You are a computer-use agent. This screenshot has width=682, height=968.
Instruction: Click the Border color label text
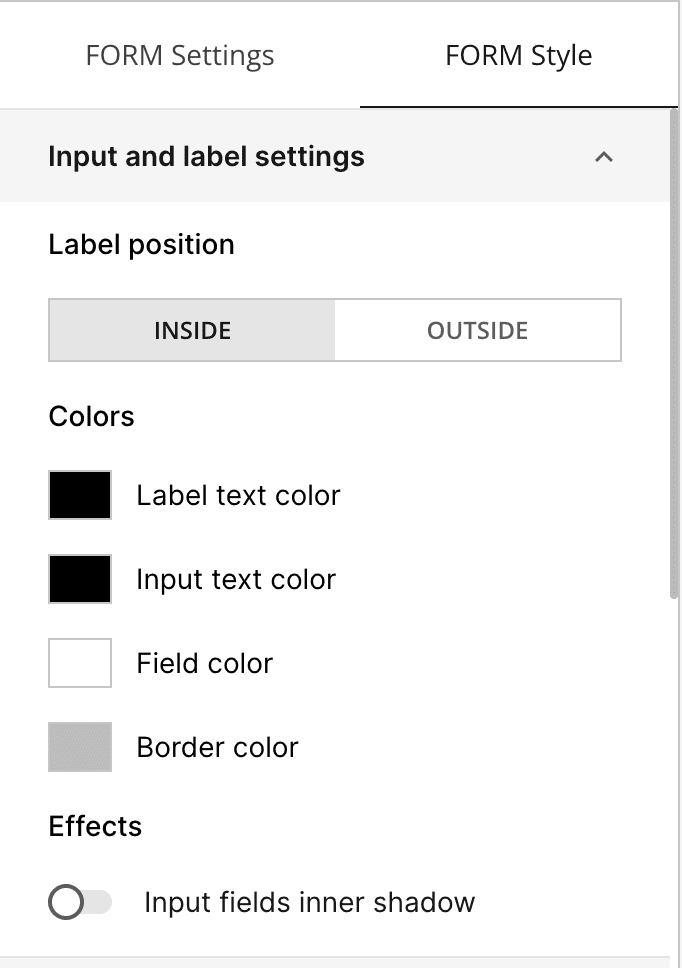tap(217, 746)
